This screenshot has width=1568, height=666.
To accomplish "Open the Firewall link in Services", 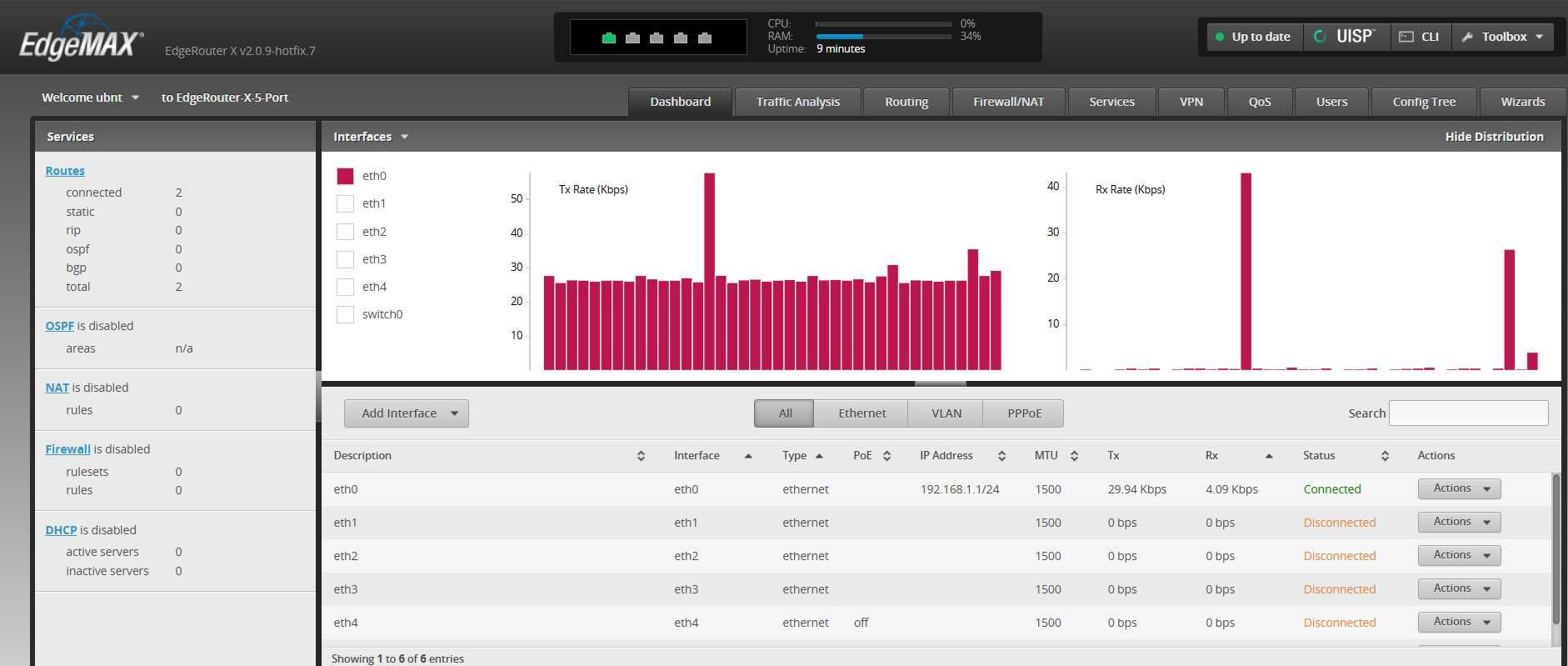I will click(67, 449).
